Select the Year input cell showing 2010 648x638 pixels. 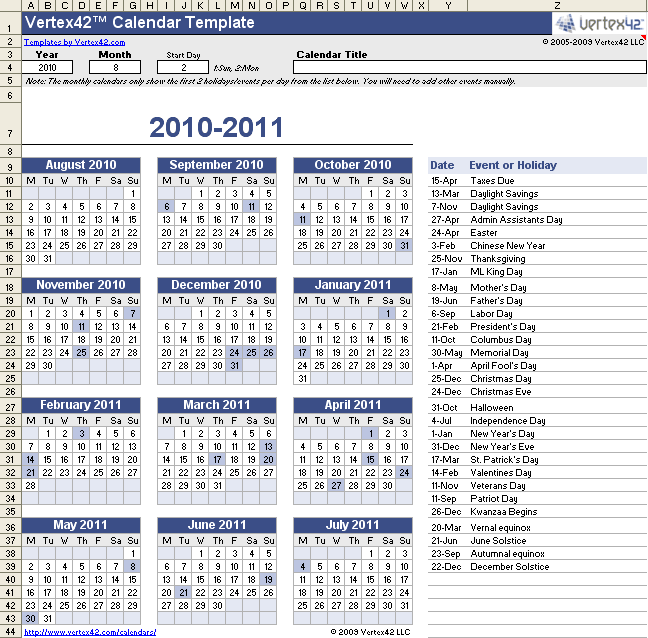tap(47, 67)
